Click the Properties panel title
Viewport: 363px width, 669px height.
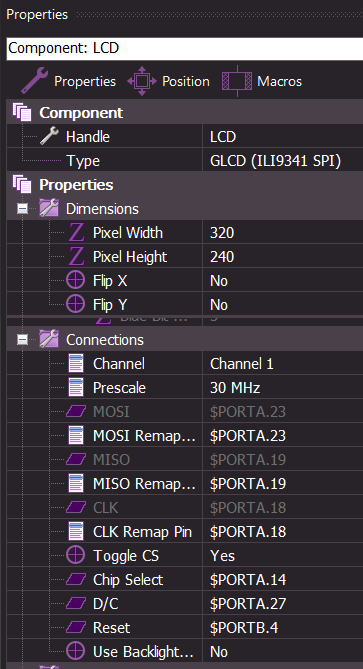(37, 15)
